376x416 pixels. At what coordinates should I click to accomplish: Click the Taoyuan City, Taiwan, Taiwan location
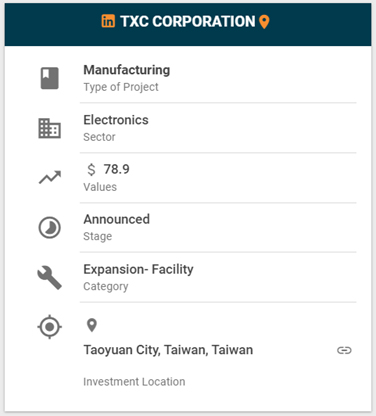pos(168,350)
